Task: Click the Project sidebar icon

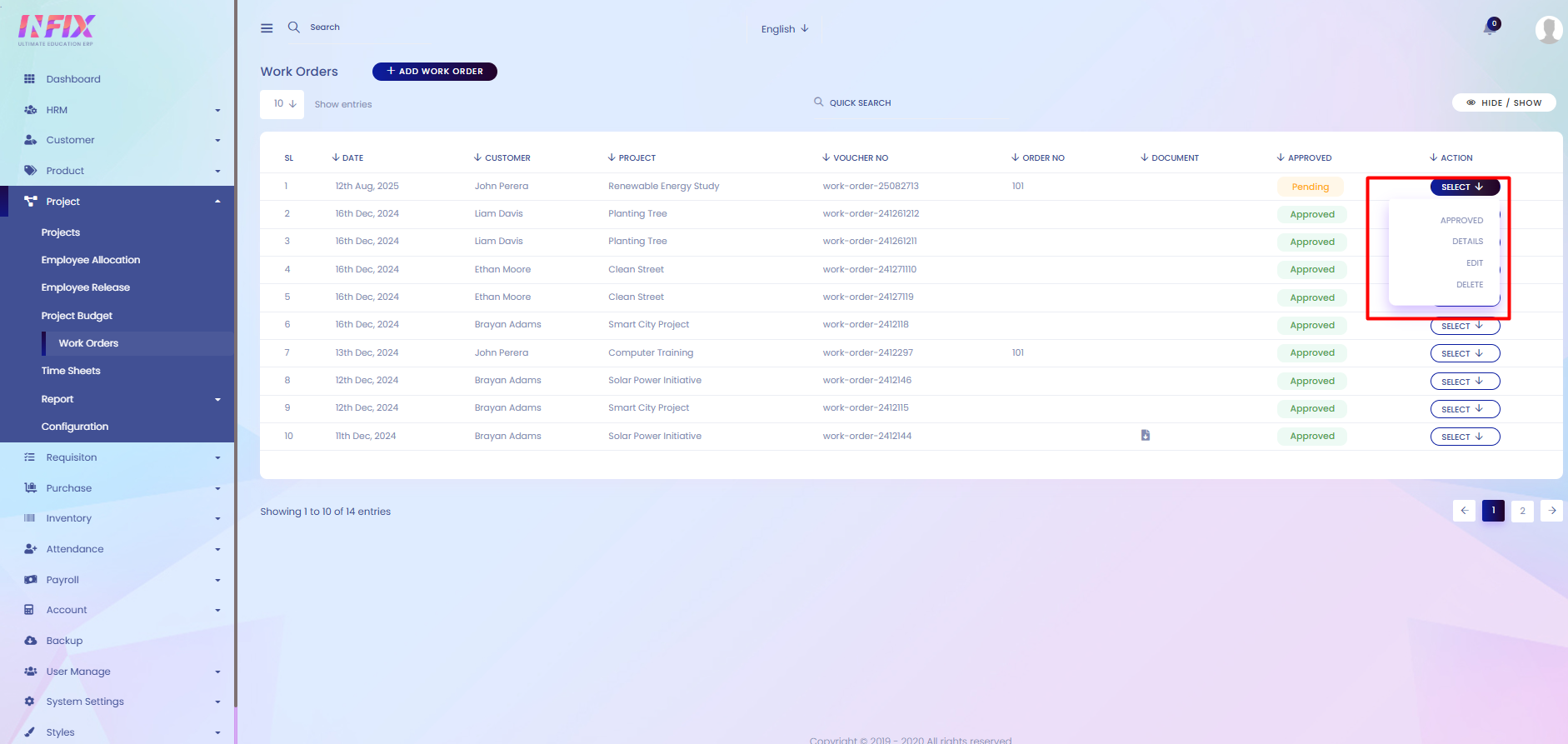Action: click(x=30, y=202)
